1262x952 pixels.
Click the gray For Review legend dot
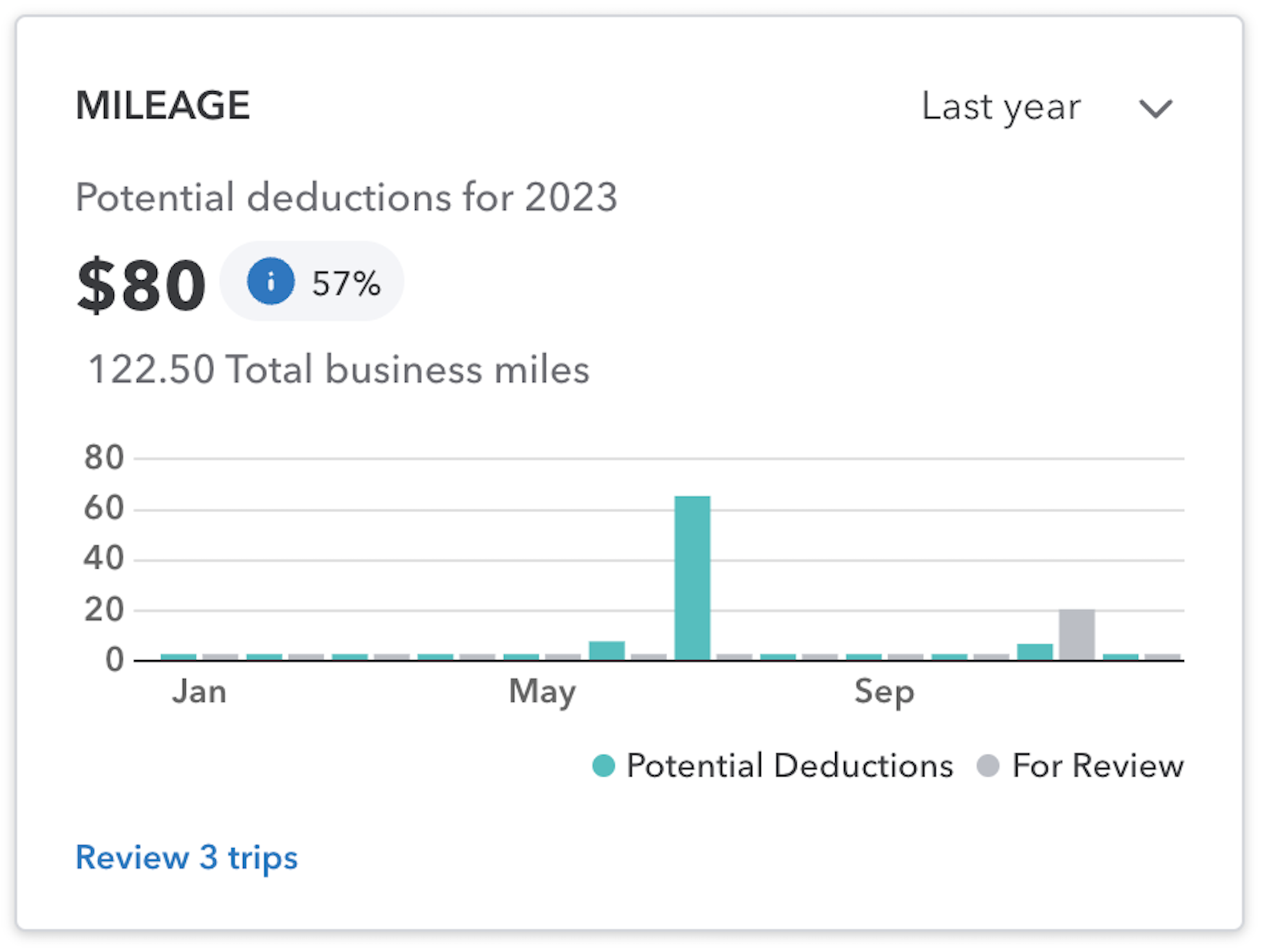point(988,766)
